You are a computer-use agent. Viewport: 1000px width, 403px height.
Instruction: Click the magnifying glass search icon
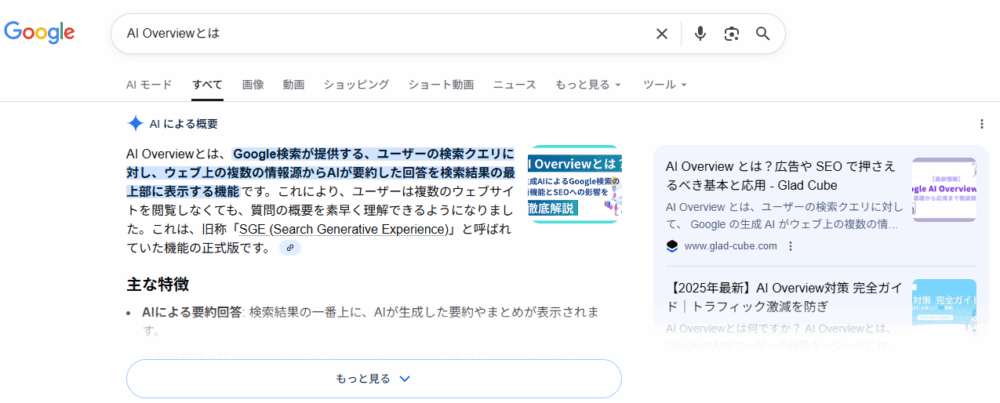pos(763,34)
